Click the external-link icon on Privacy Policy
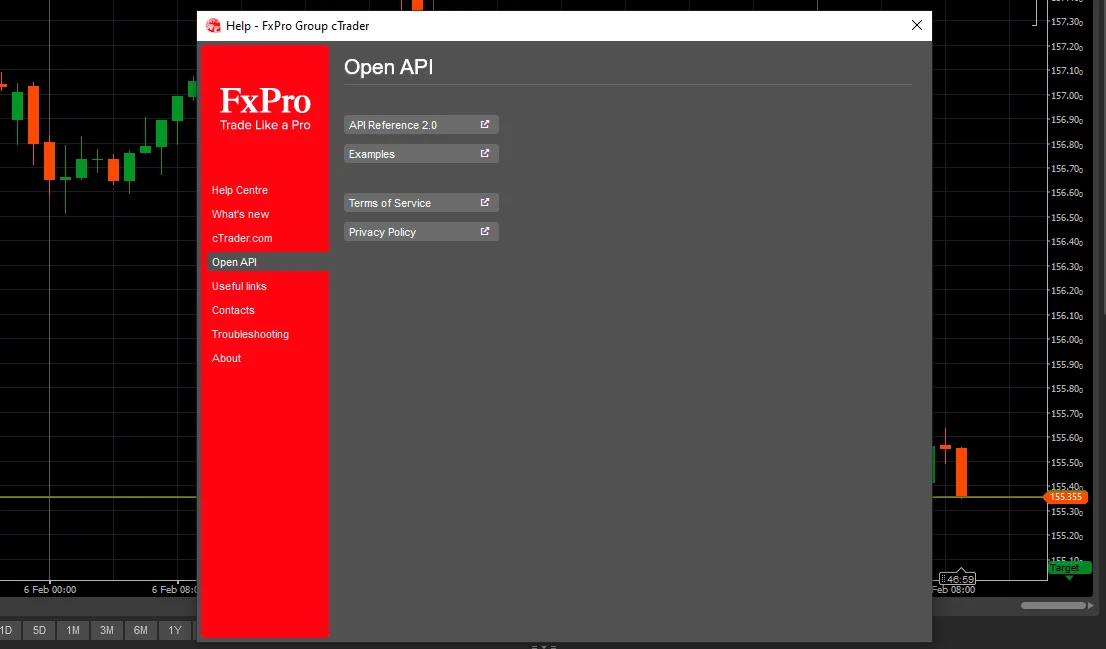The image size is (1106, 649). pos(487,231)
